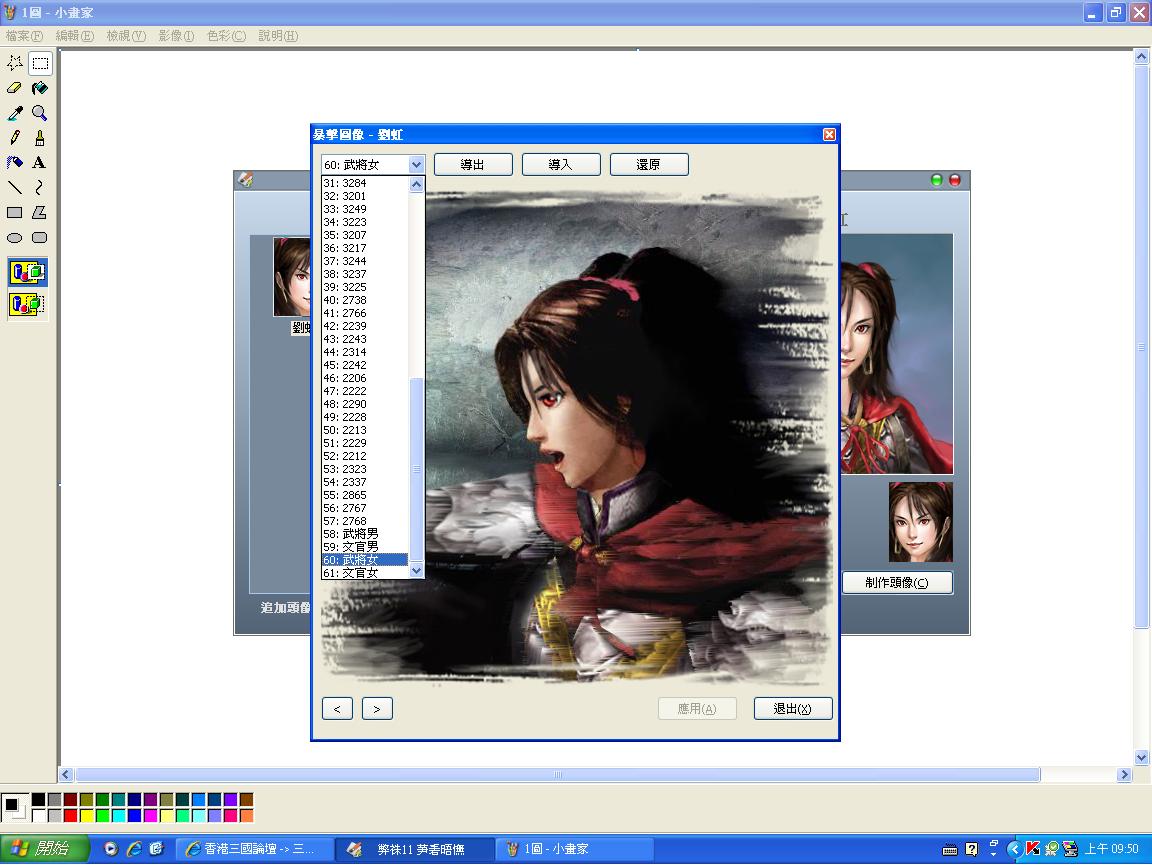Screen dimensions: 1152x865
Task: Select list entry 31: 3284
Action: pos(365,183)
